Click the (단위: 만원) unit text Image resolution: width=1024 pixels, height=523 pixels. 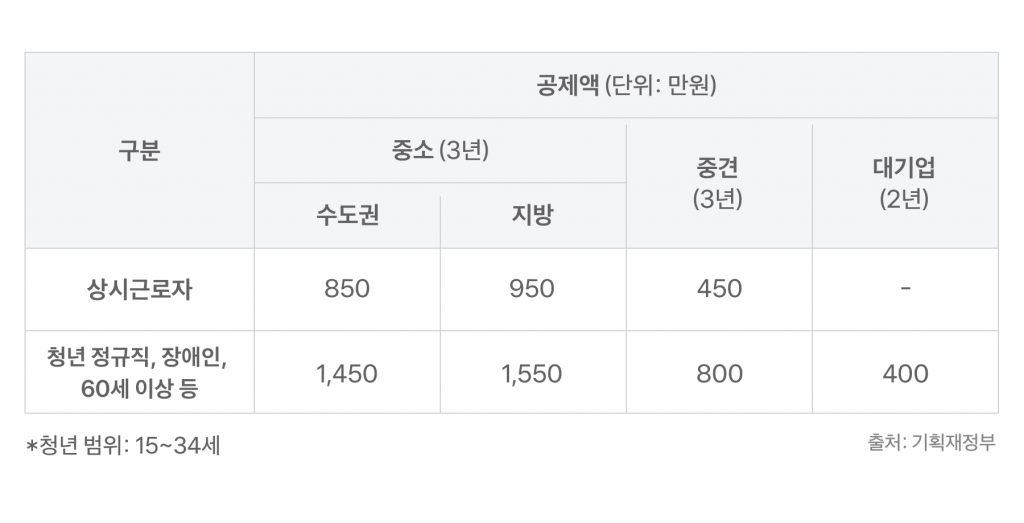pyautogui.click(x=661, y=86)
